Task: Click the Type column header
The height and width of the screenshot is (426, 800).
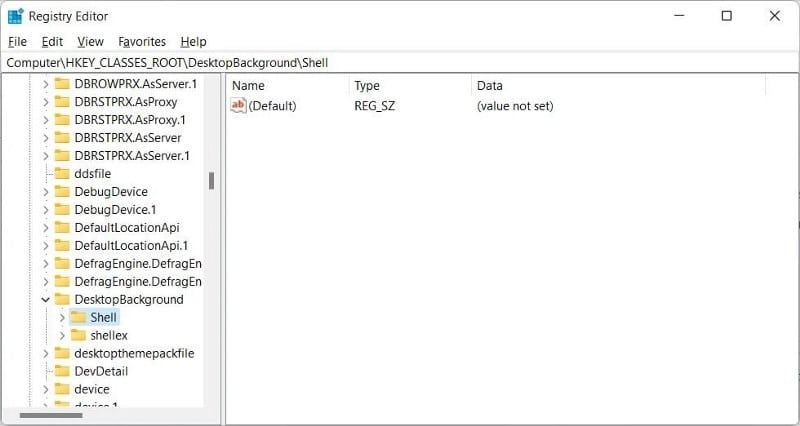Action: tap(410, 86)
